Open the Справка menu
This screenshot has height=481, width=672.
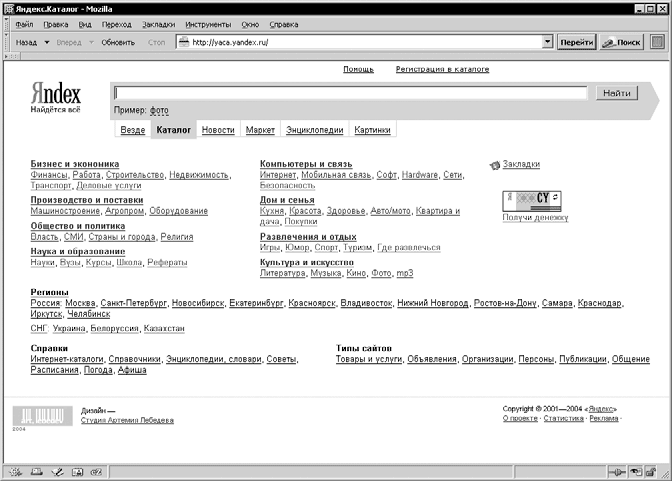pos(284,24)
